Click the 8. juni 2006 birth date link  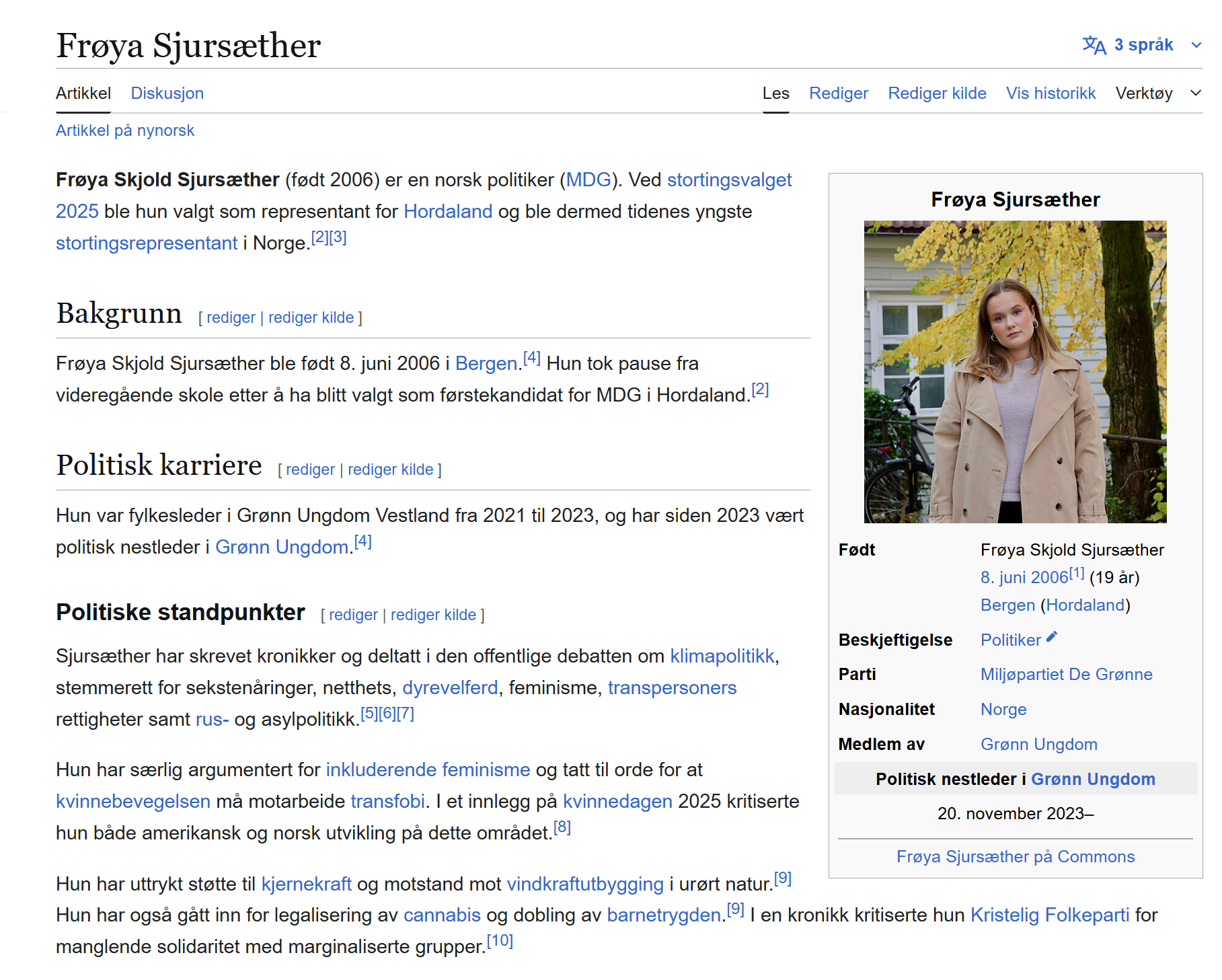[x=1024, y=577]
